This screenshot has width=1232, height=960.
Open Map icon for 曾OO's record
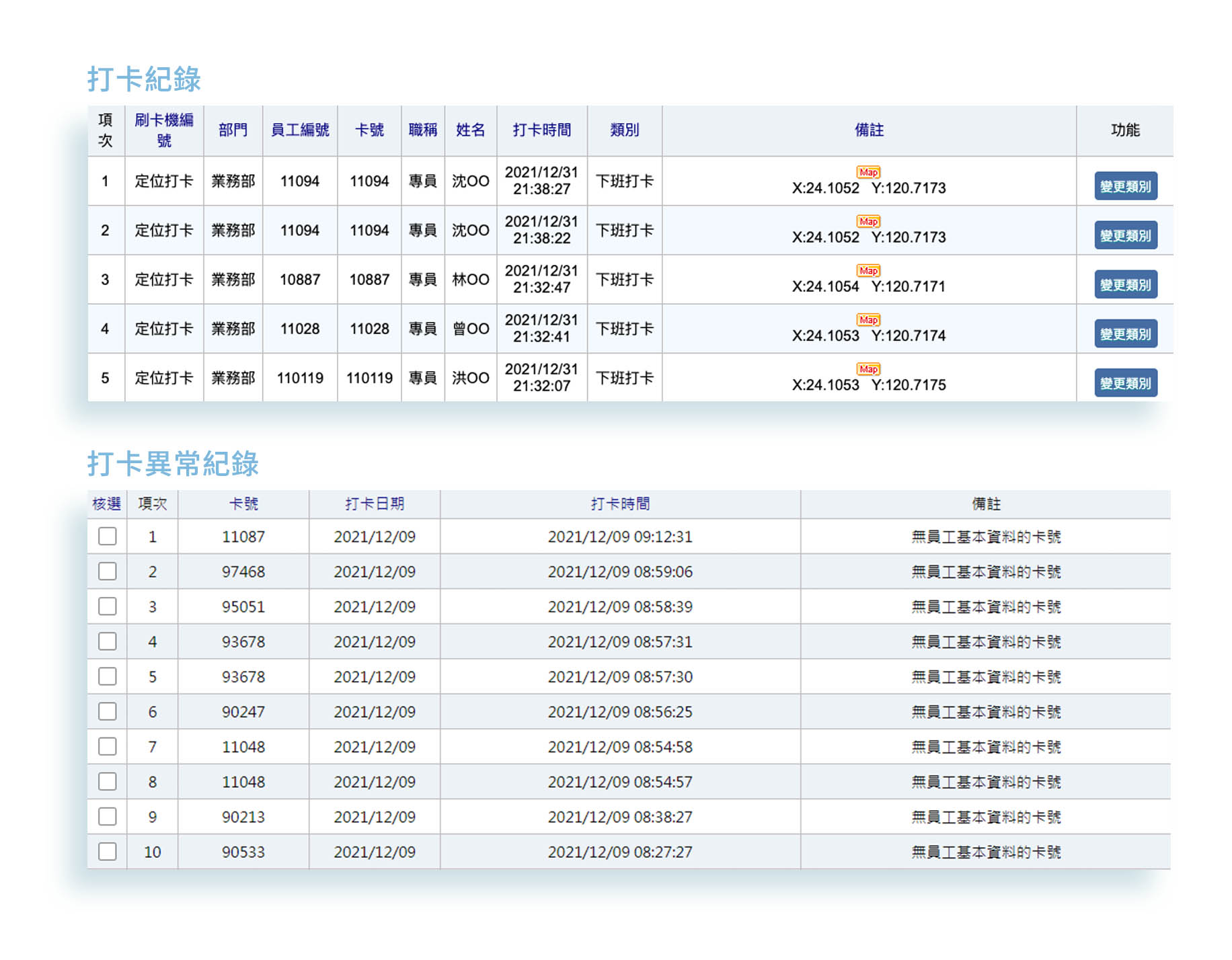click(x=868, y=320)
